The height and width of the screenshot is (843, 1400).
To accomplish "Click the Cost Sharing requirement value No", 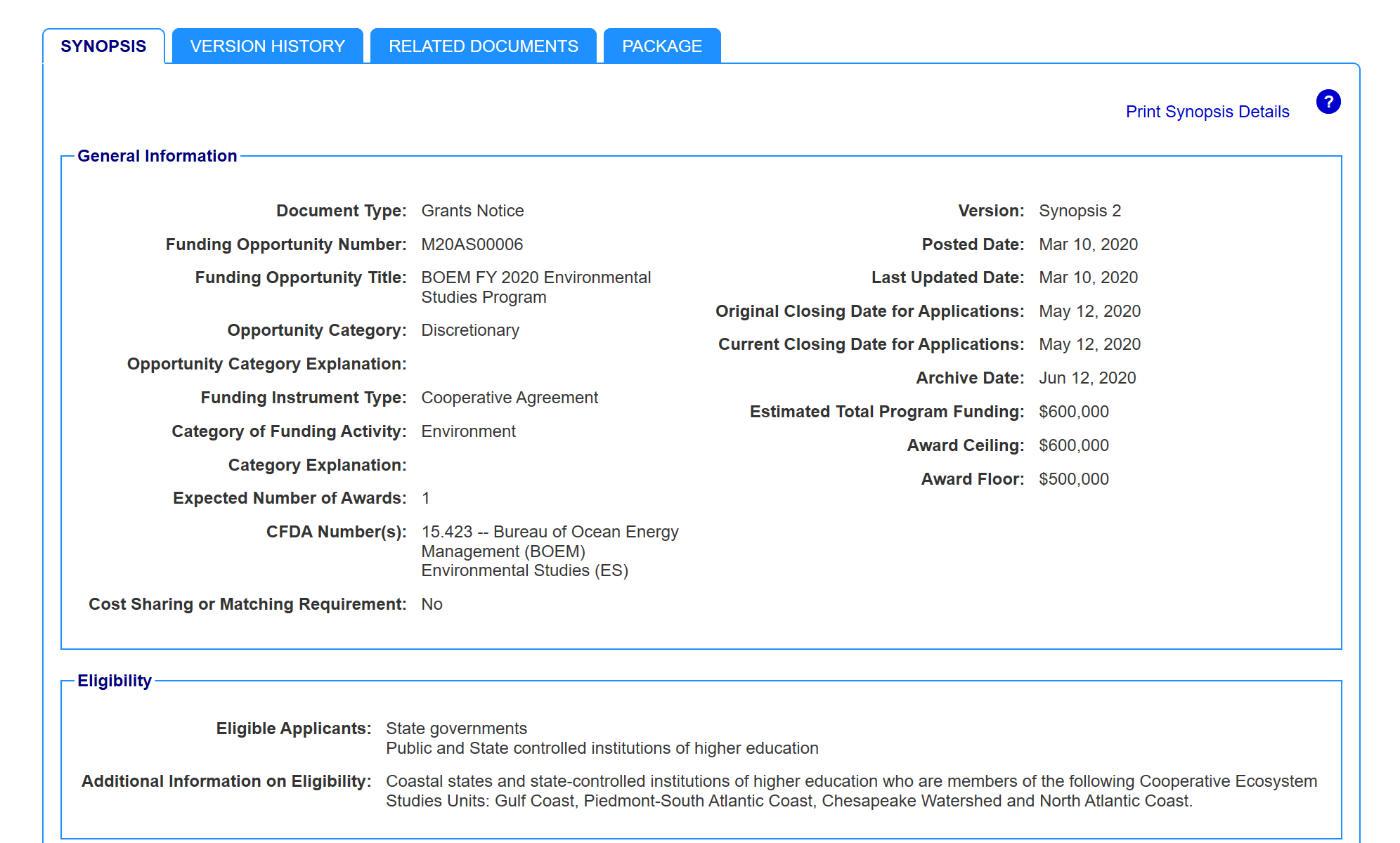I will coord(432,604).
